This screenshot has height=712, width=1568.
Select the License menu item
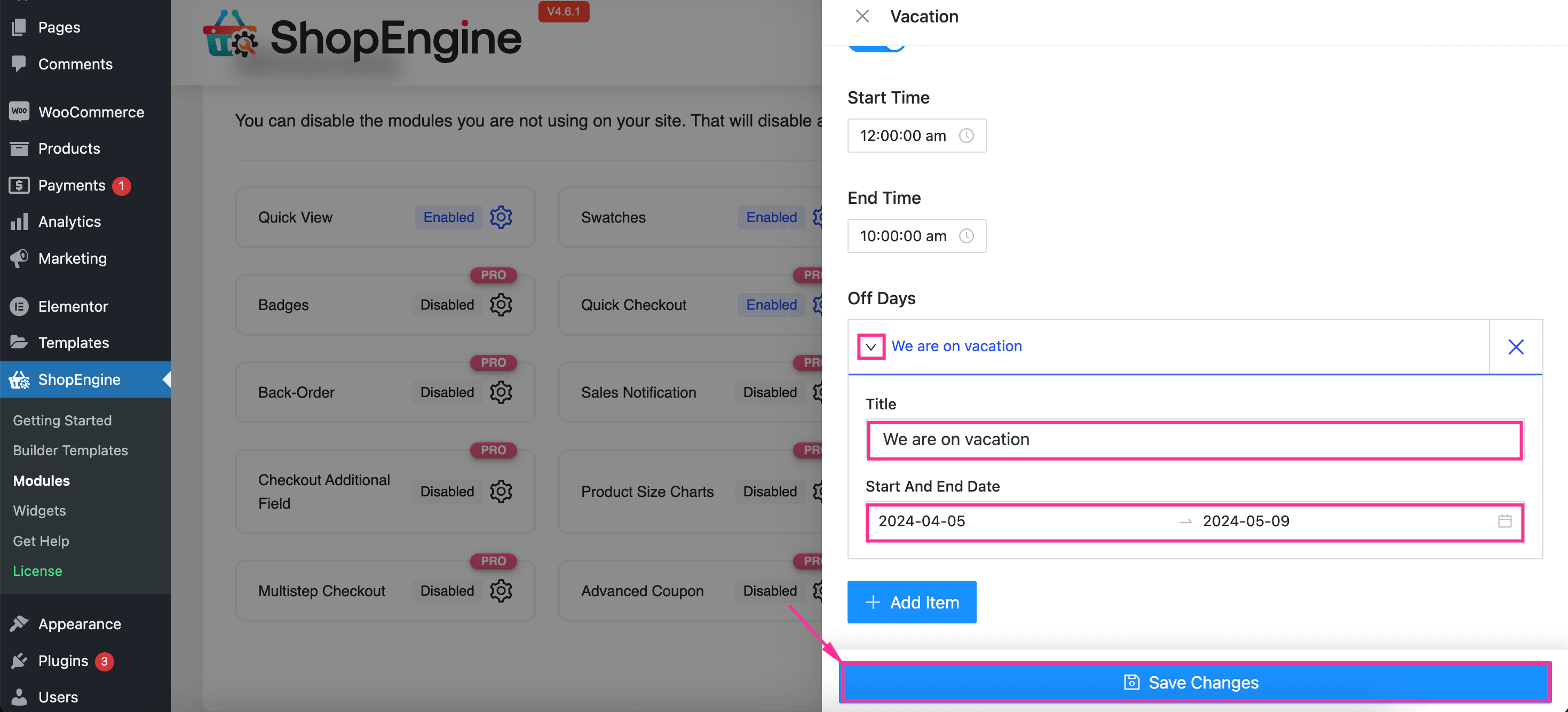pos(37,571)
